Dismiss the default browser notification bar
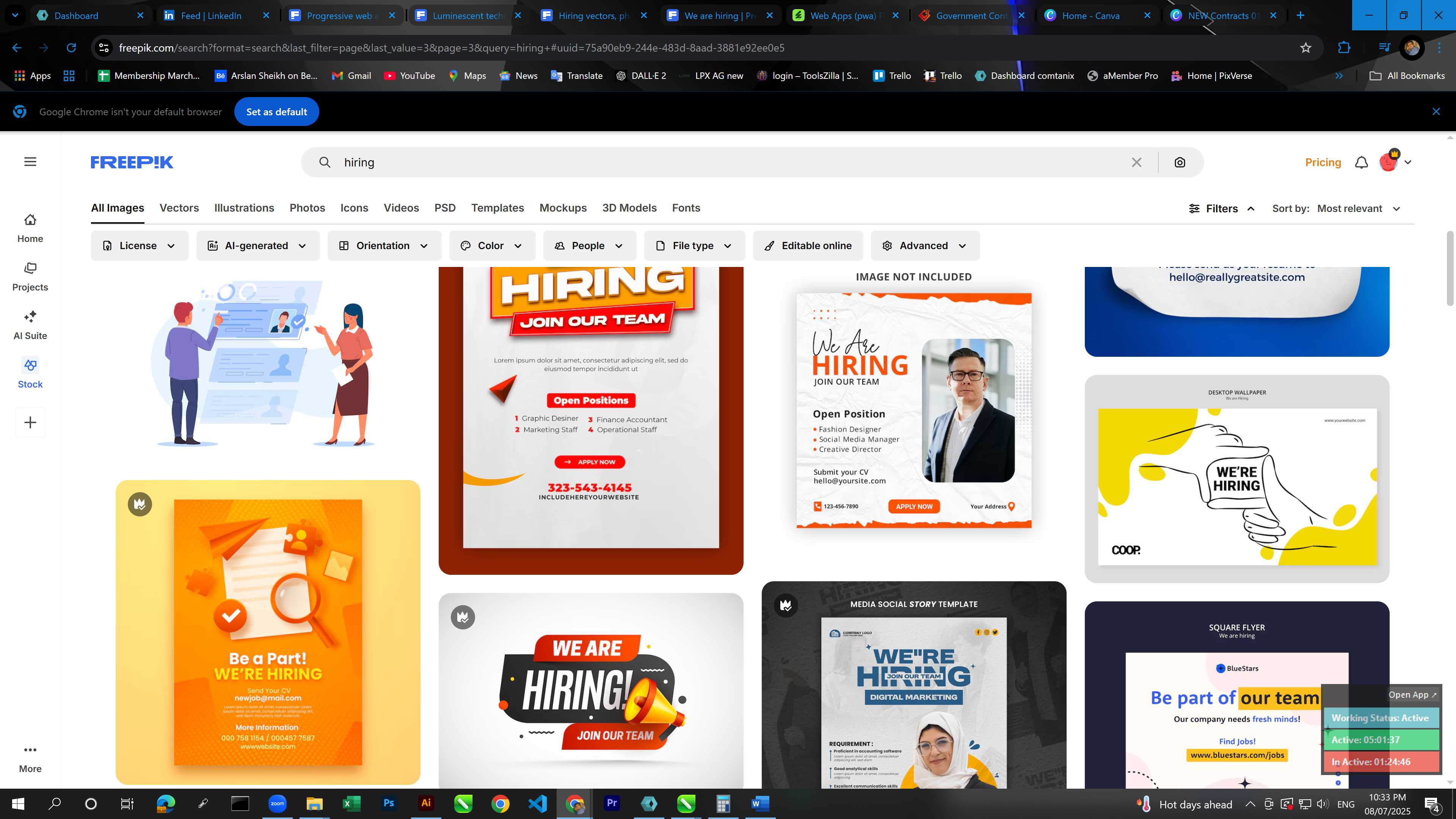 1436,112
